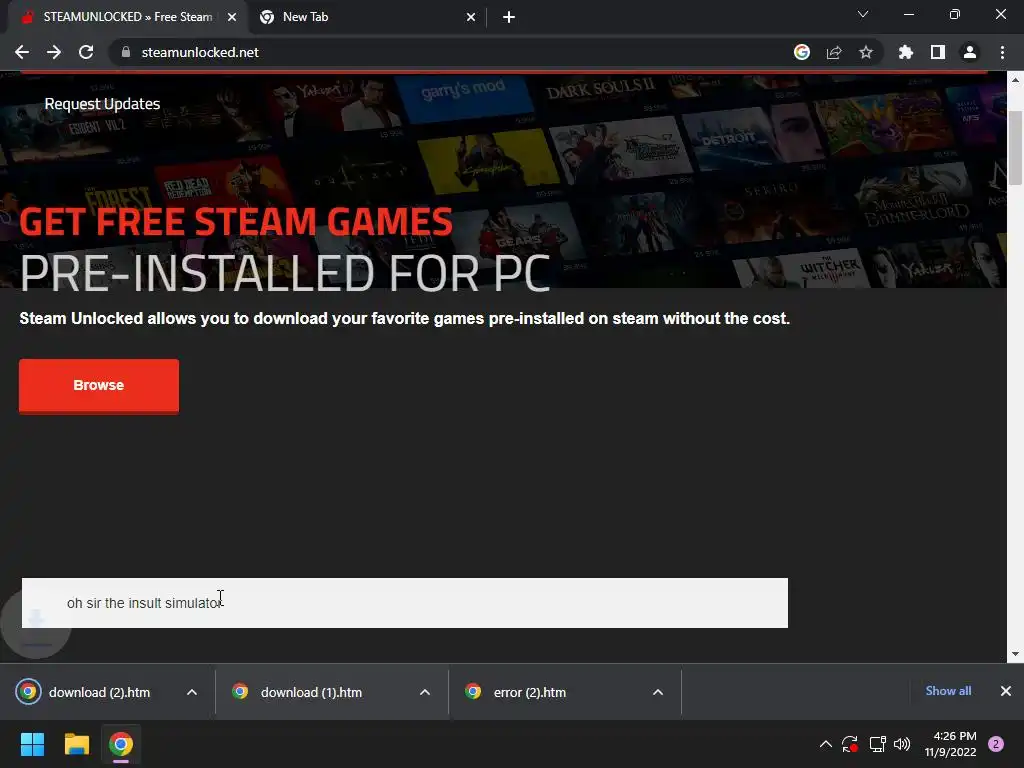Expand options for download (1).htm

click(425, 692)
